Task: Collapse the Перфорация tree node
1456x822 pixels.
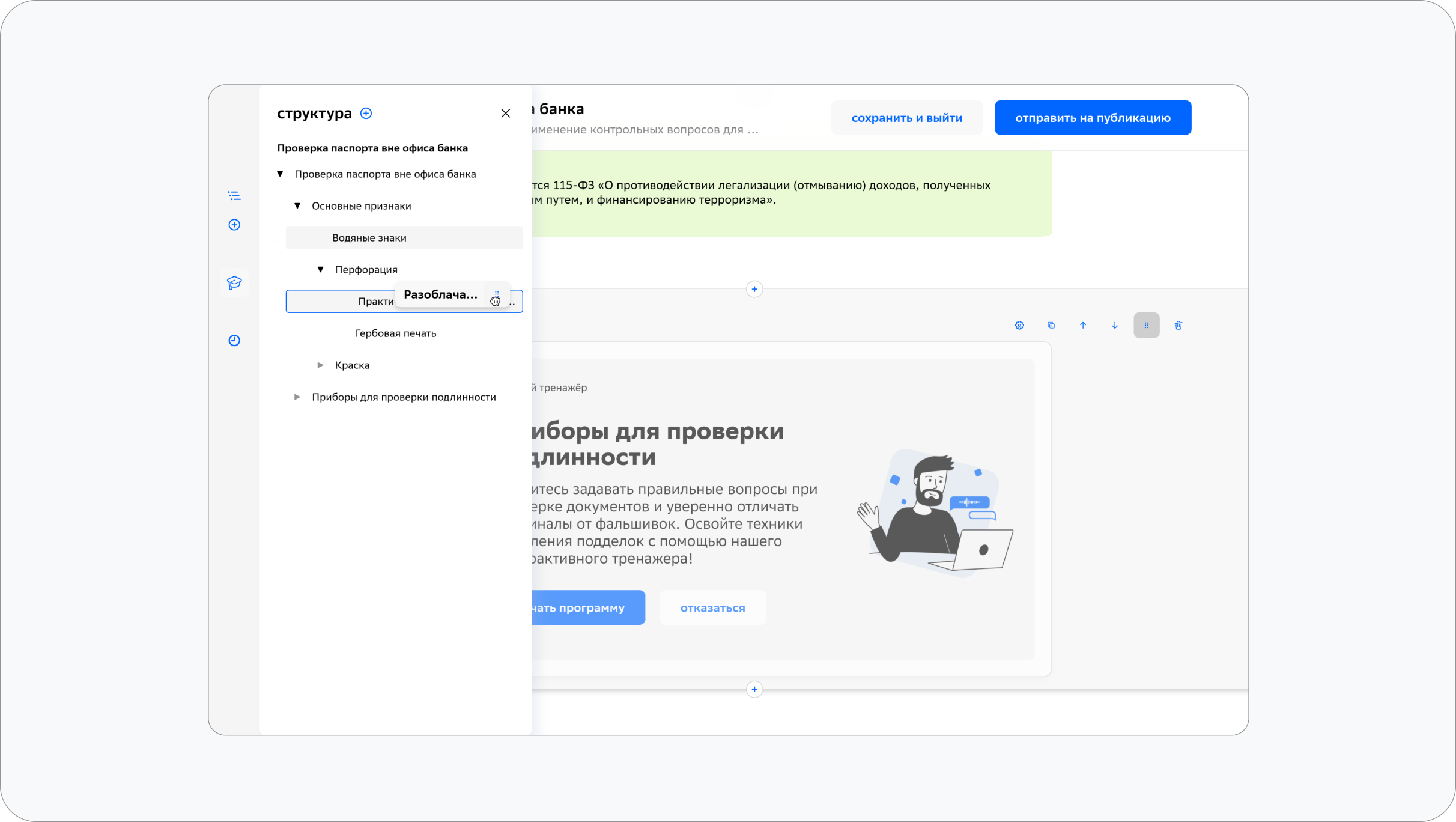Action: pyautogui.click(x=321, y=270)
